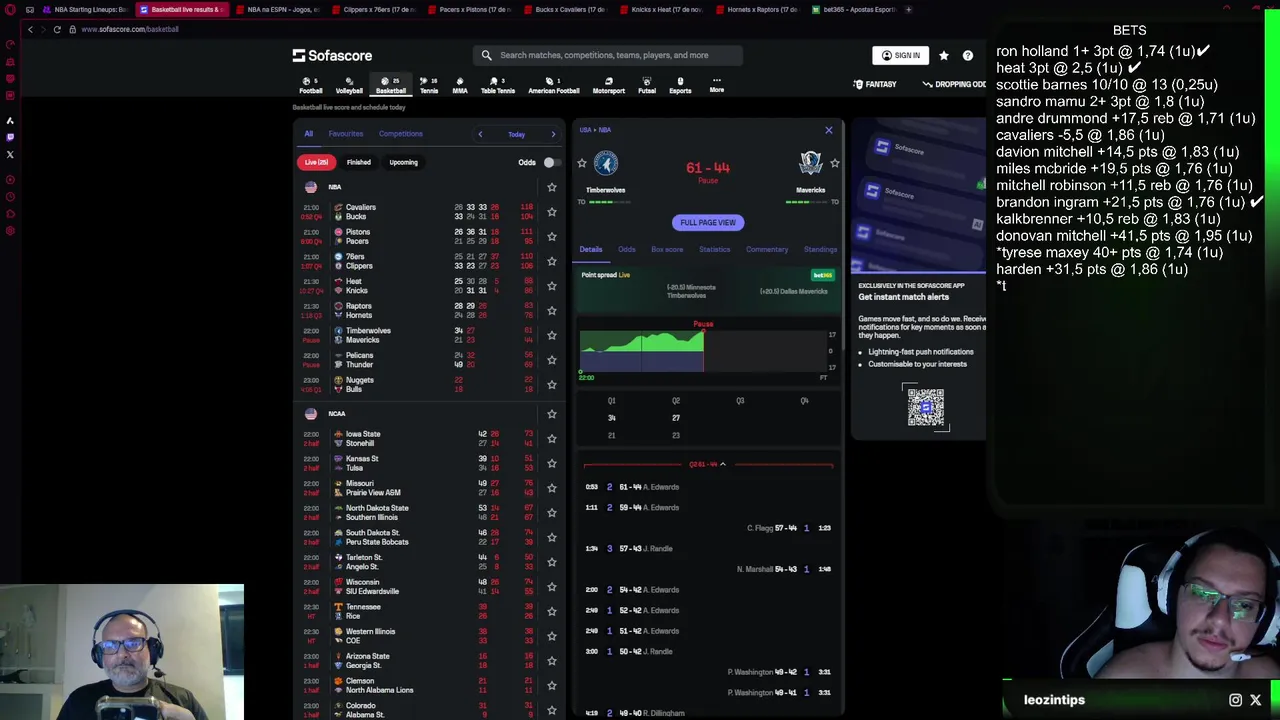Star the Pistons vs Pacers game
This screenshot has width=1280, height=720.
(x=551, y=236)
